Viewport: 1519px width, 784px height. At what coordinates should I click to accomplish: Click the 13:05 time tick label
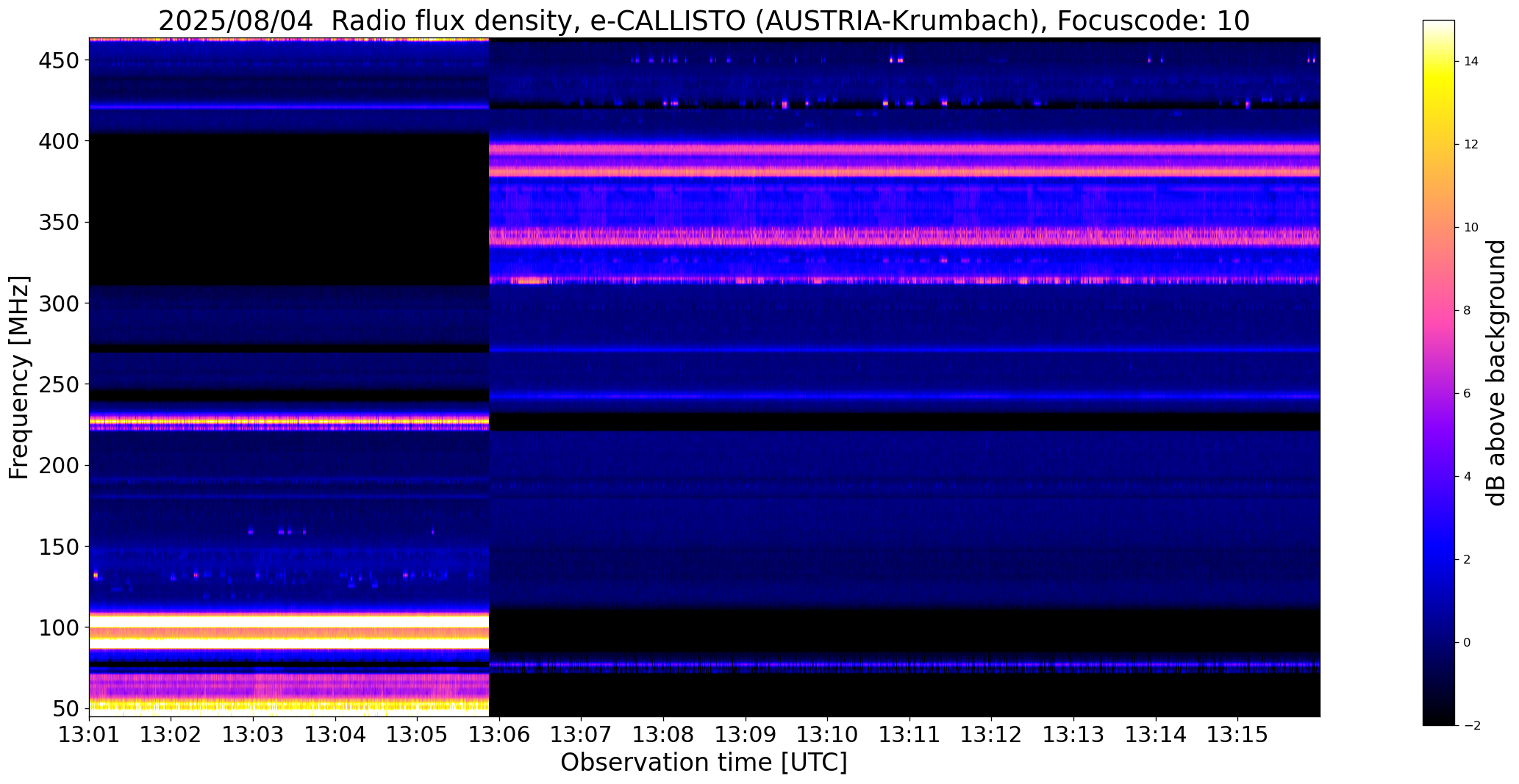point(418,734)
